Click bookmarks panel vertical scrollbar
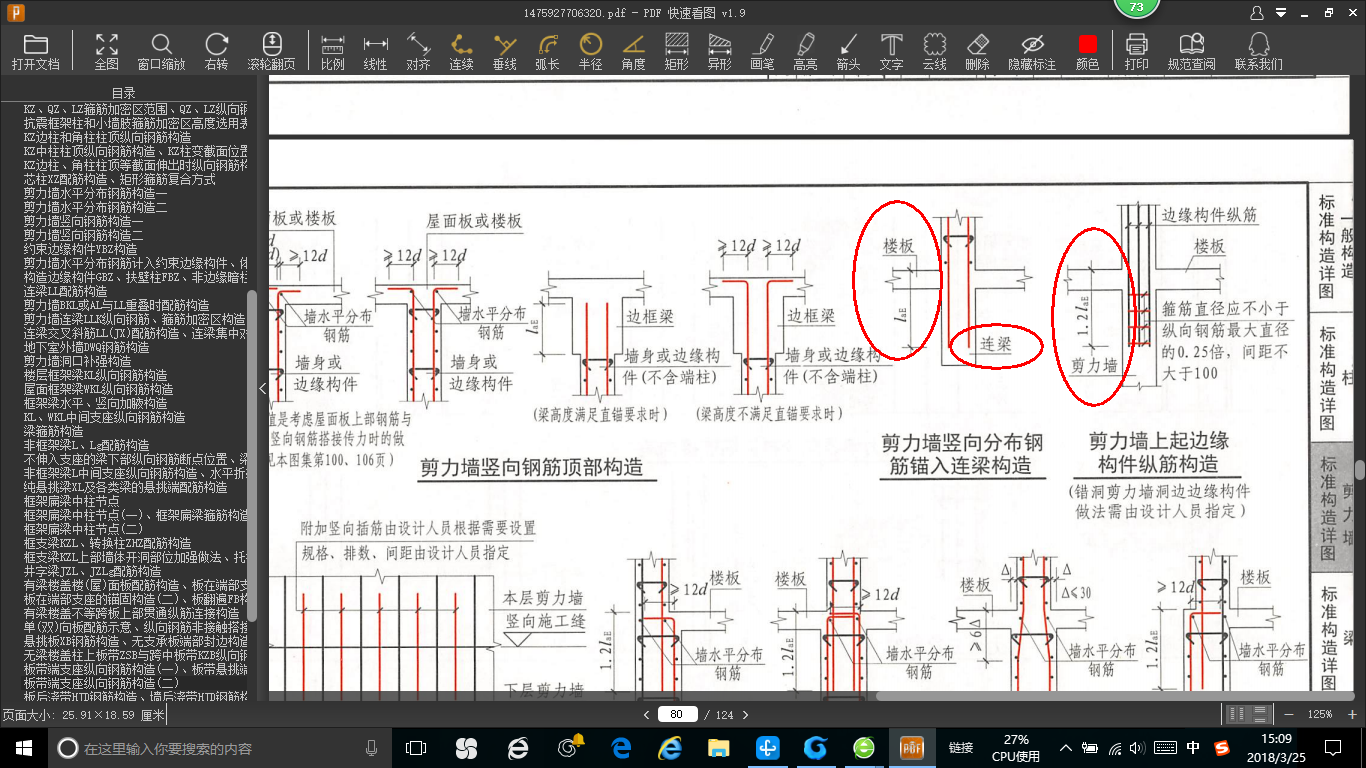 tap(252, 455)
